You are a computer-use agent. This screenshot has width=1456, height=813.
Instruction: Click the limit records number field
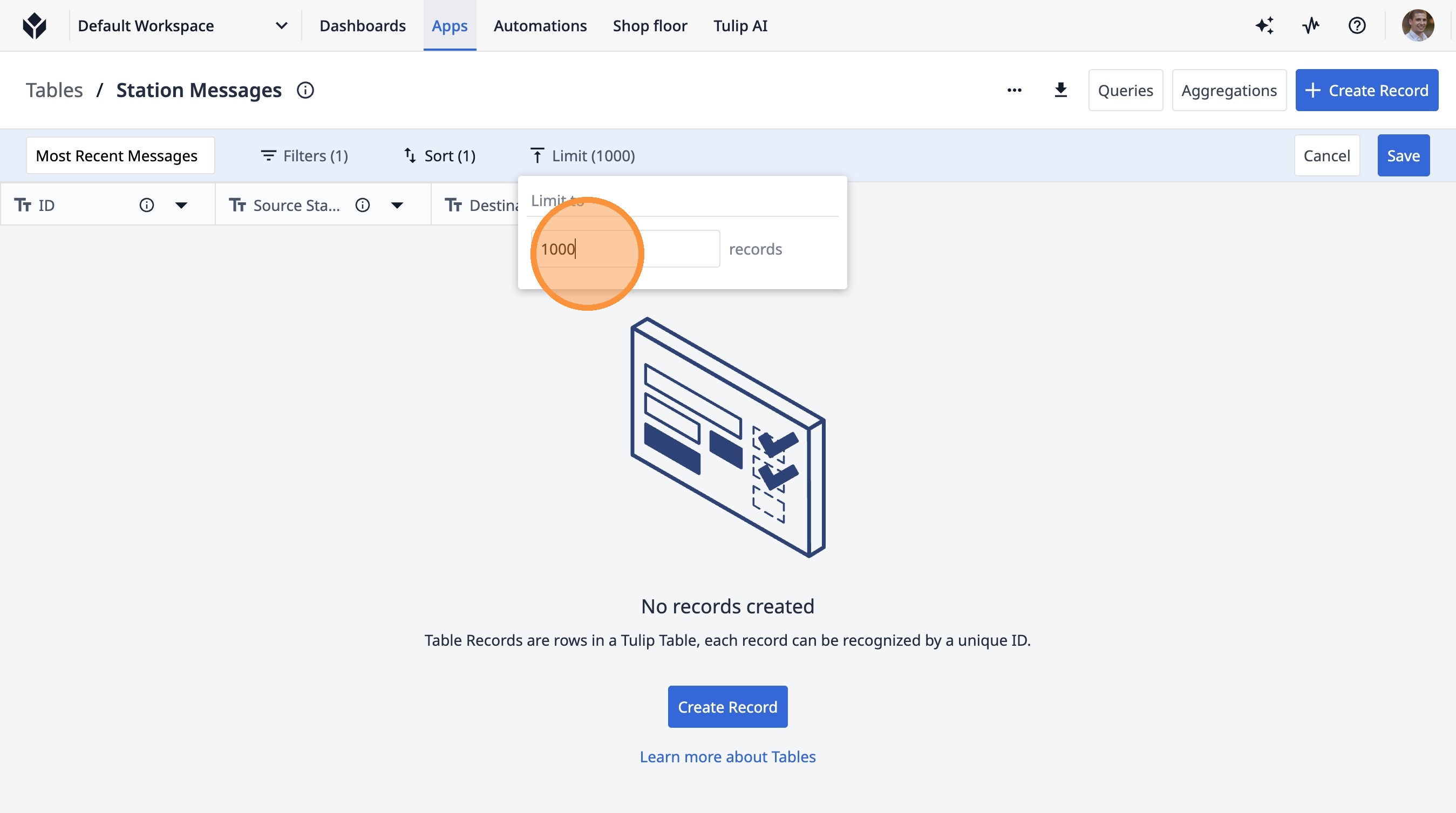(x=625, y=249)
